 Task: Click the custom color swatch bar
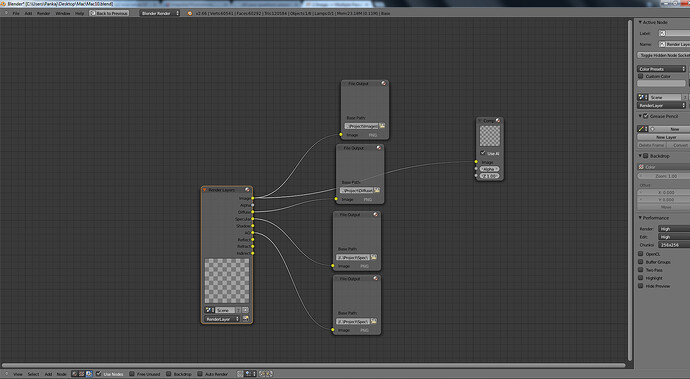click(661, 83)
